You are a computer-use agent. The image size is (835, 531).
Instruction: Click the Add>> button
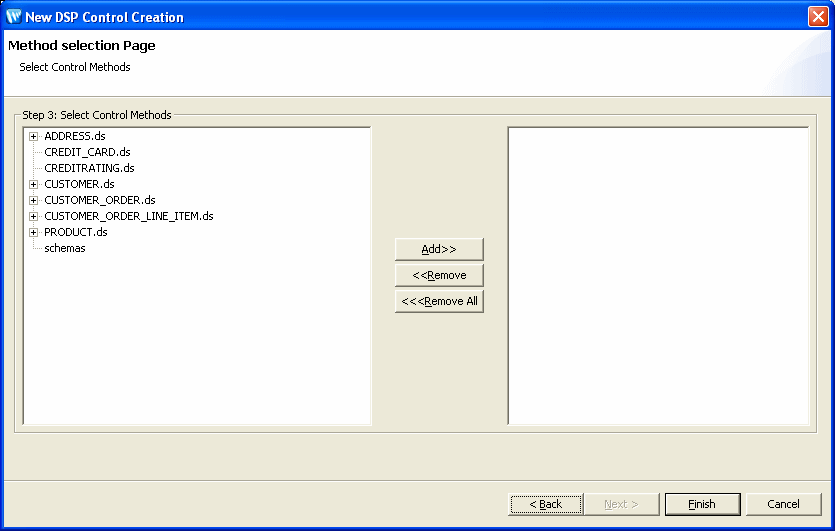pos(439,249)
